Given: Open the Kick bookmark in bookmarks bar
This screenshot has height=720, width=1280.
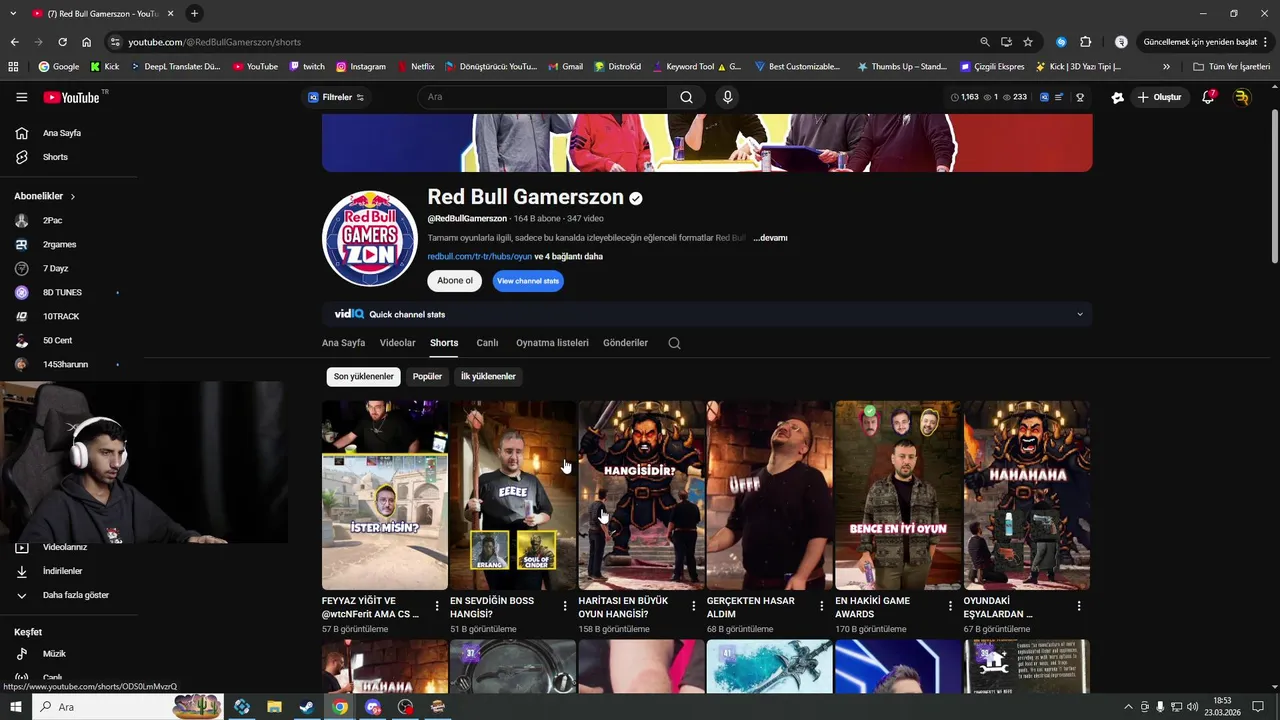Looking at the screenshot, I should (104, 67).
